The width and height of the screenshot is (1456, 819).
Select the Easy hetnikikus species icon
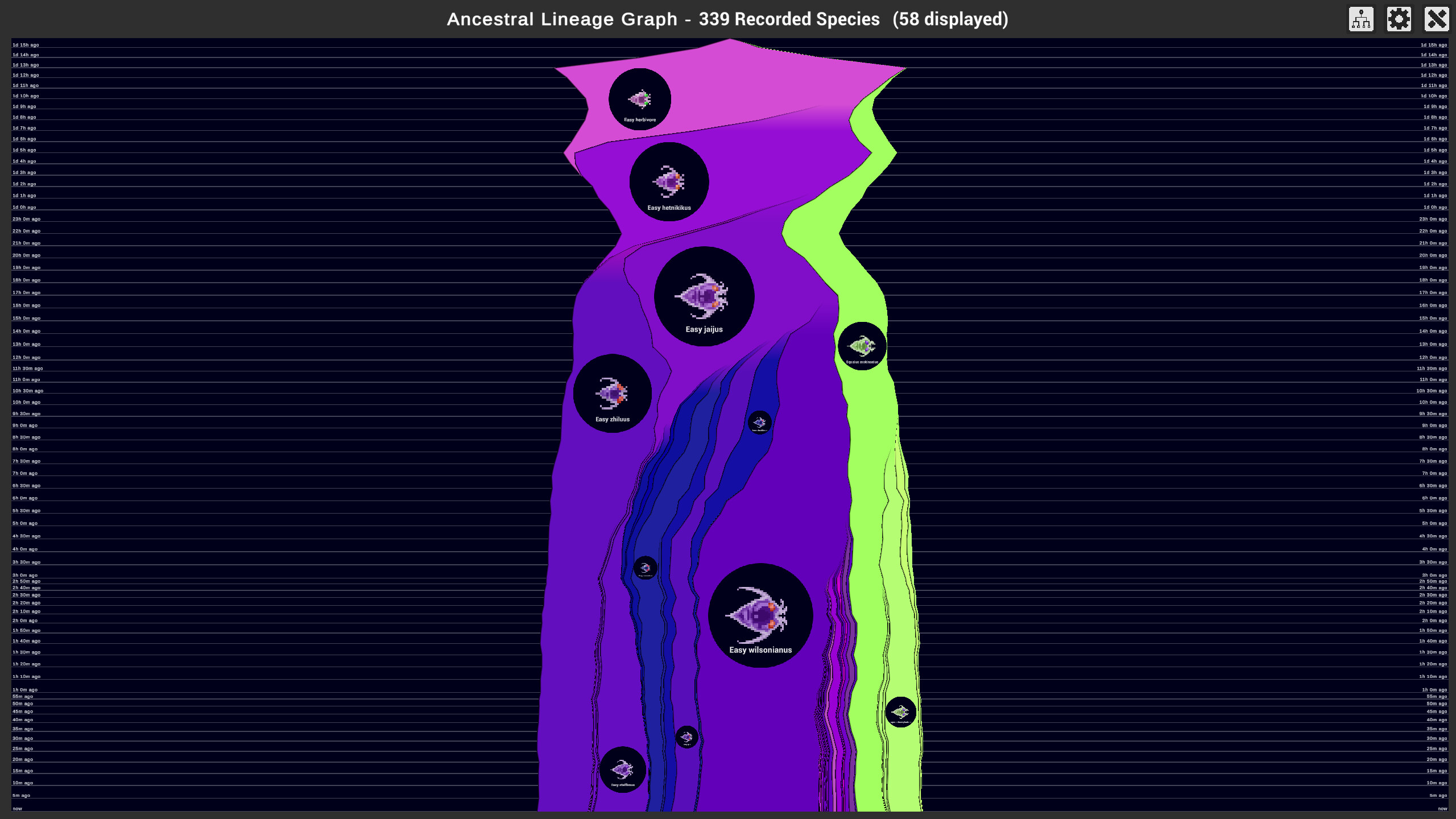click(669, 181)
